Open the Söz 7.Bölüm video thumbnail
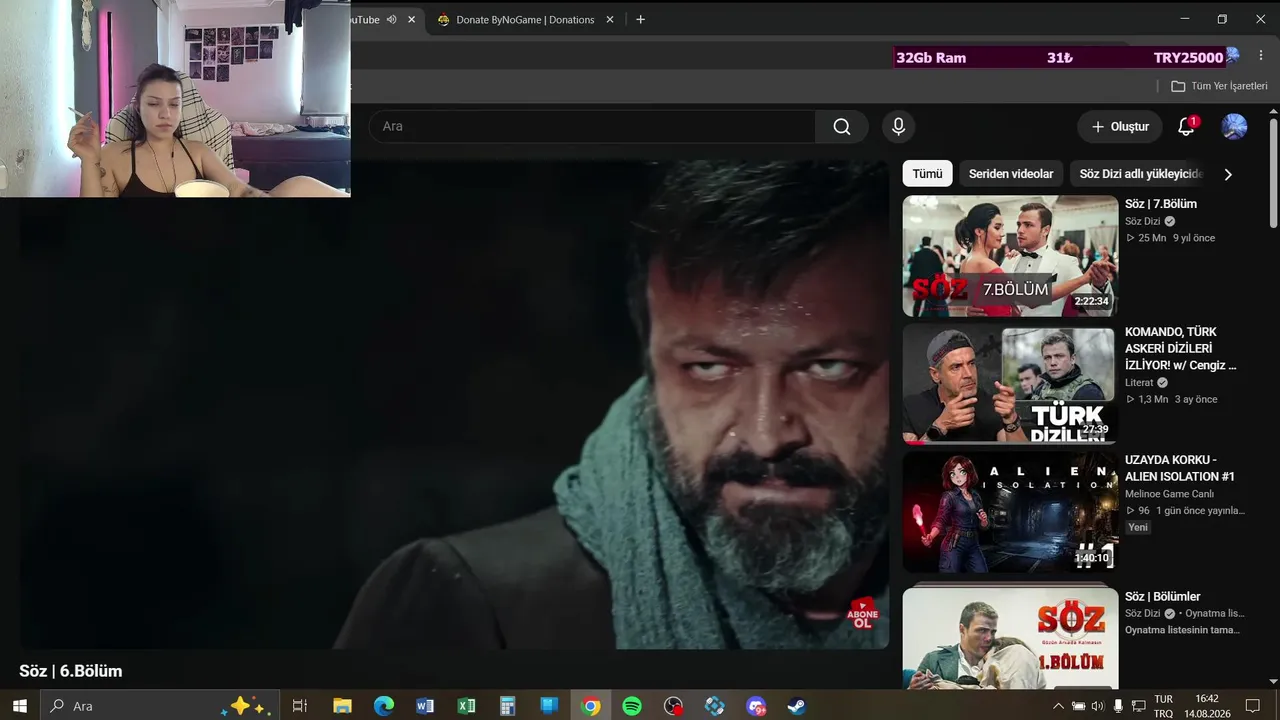This screenshot has width=1280, height=720. click(1010, 256)
